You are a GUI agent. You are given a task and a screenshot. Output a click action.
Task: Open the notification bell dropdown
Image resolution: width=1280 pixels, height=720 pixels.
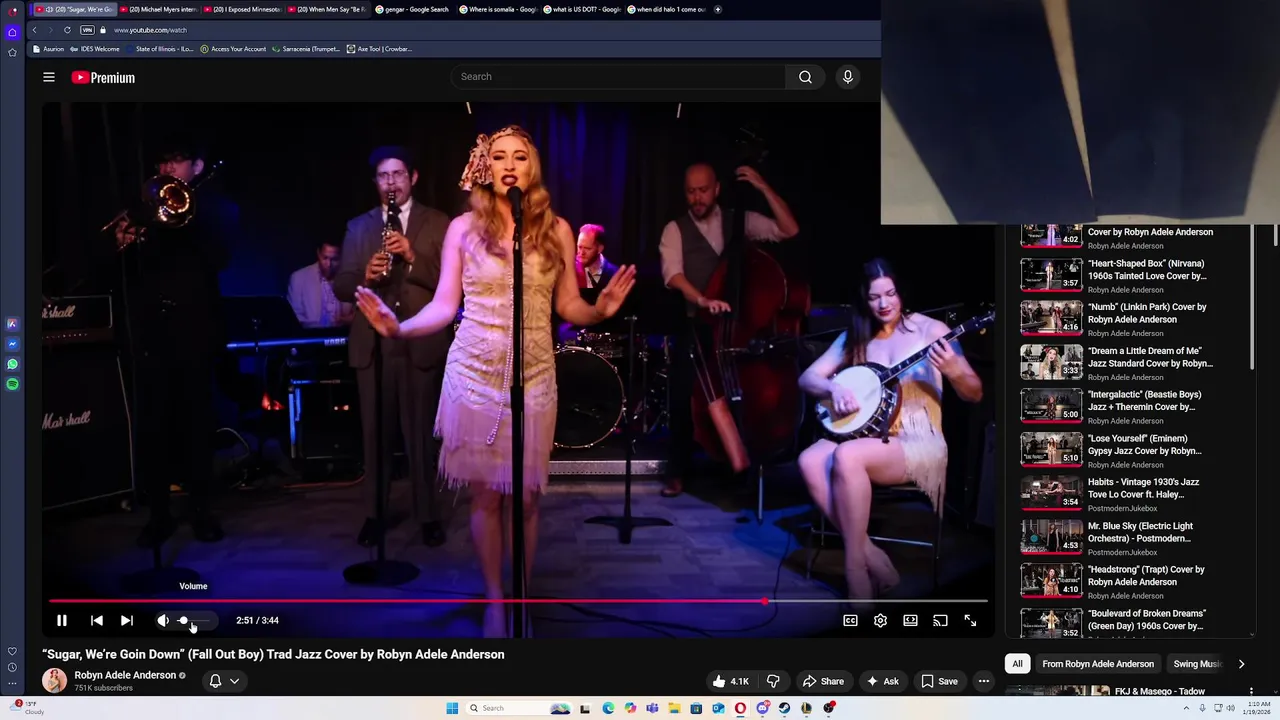click(x=224, y=681)
